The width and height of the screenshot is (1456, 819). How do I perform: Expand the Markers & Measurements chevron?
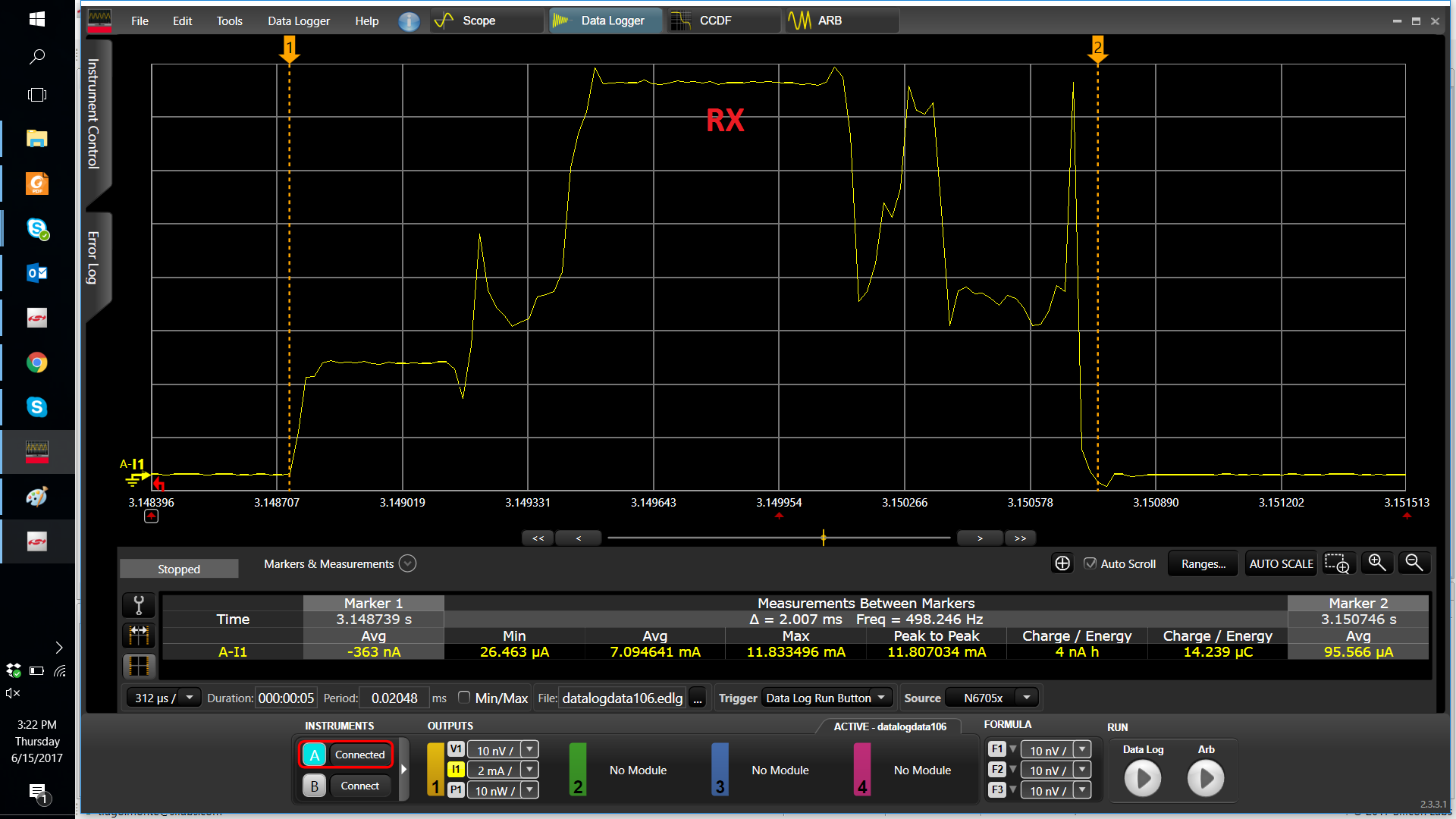pos(407,563)
